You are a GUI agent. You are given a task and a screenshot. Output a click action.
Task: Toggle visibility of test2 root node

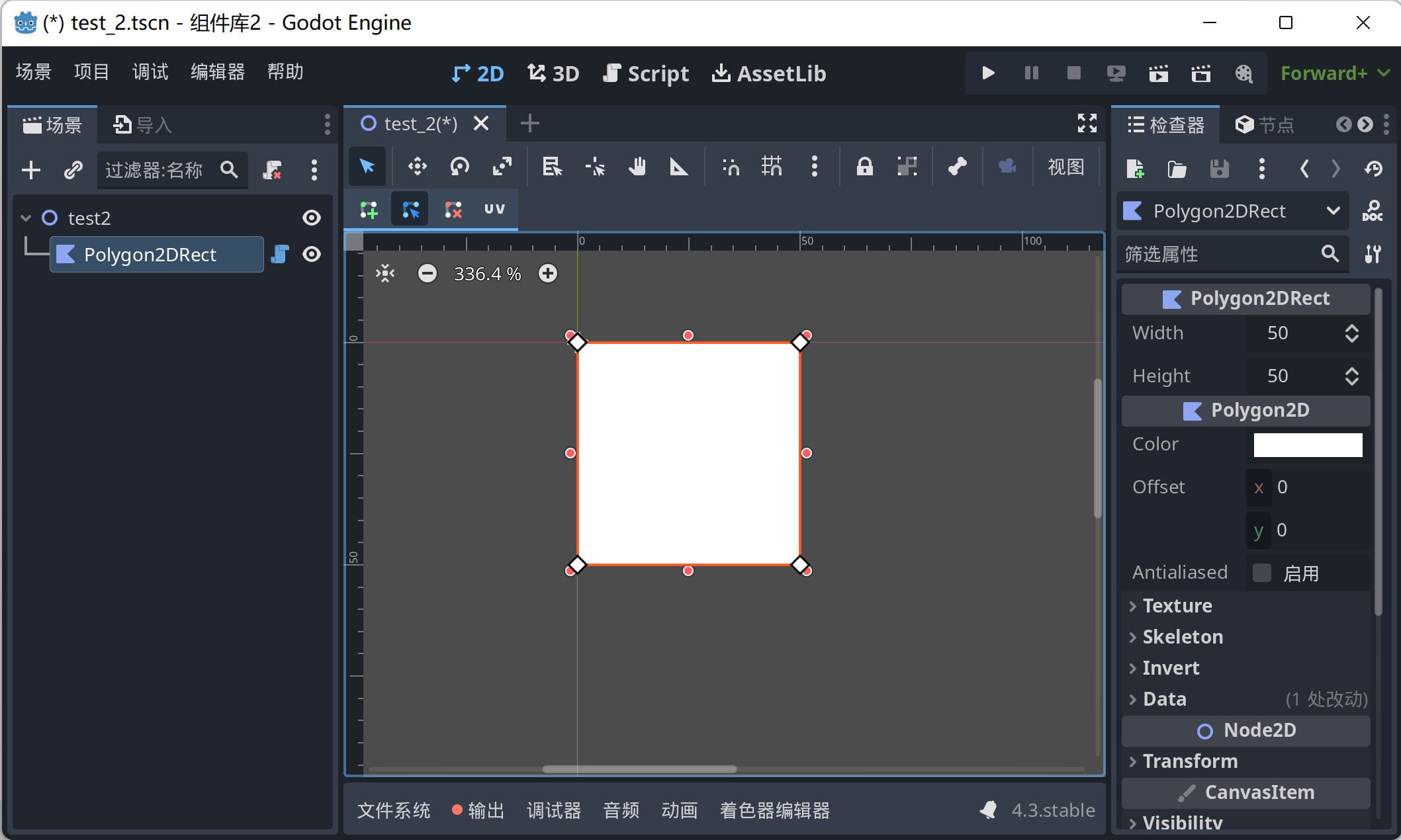pyautogui.click(x=311, y=218)
